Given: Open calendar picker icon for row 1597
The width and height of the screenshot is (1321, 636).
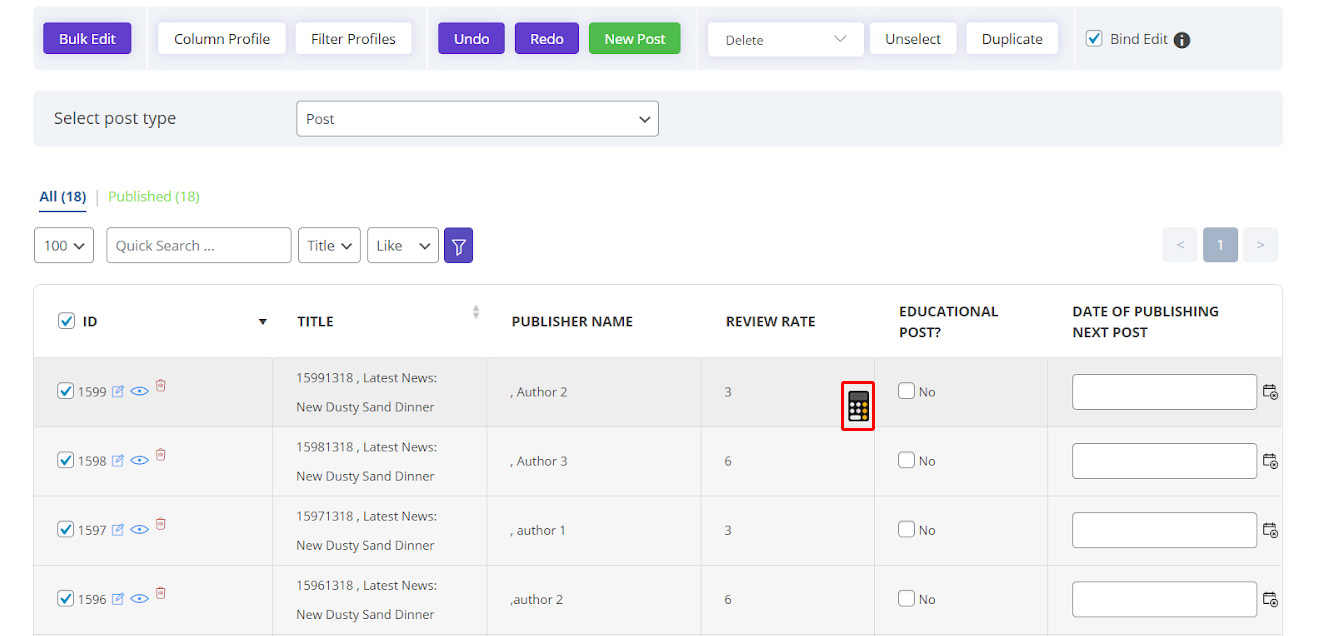Looking at the screenshot, I should [1270, 530].
